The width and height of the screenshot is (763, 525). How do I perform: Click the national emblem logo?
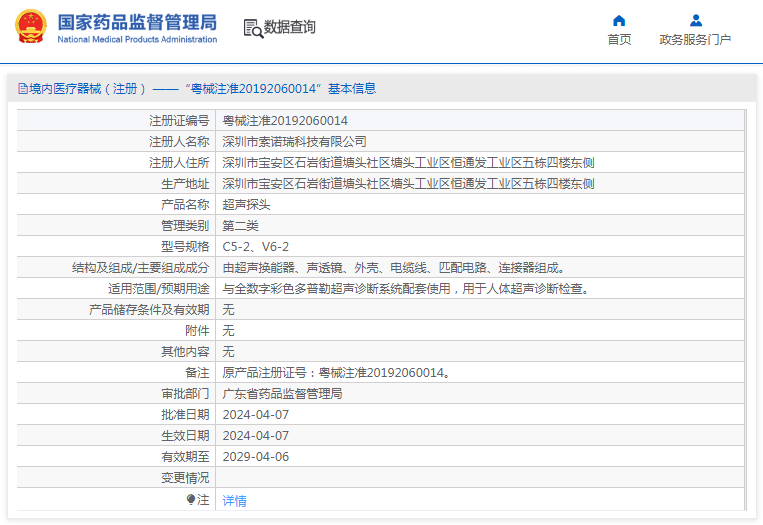point(31,27)
